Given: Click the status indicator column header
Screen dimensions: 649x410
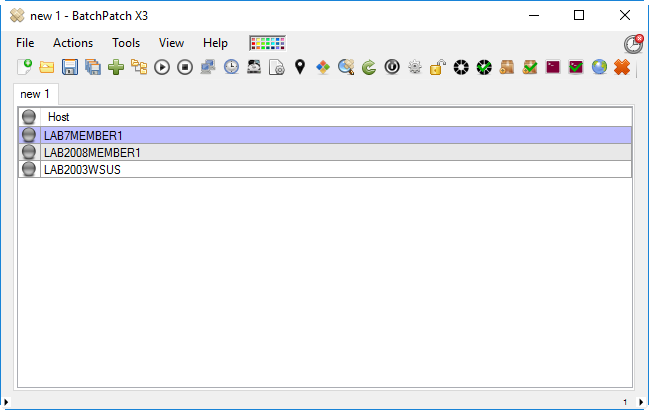Looking at the screenshot, I should point(29,117).
